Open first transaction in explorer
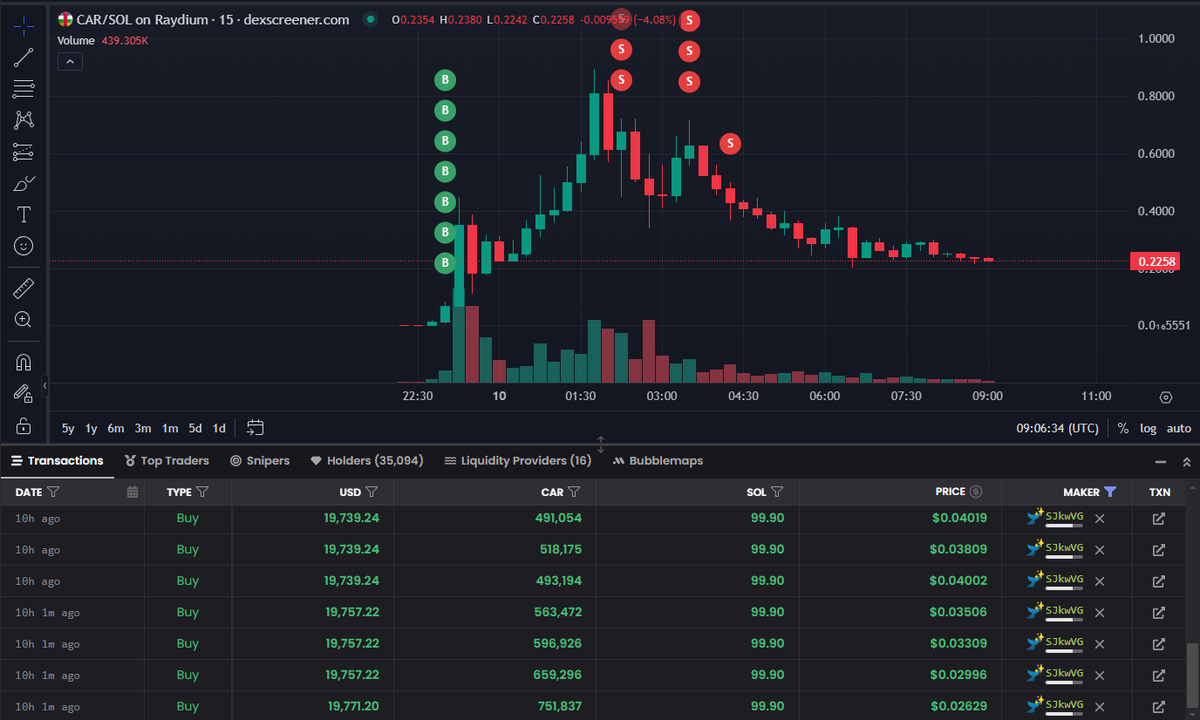The image size is (1200, 720). tap(1158, 518)
